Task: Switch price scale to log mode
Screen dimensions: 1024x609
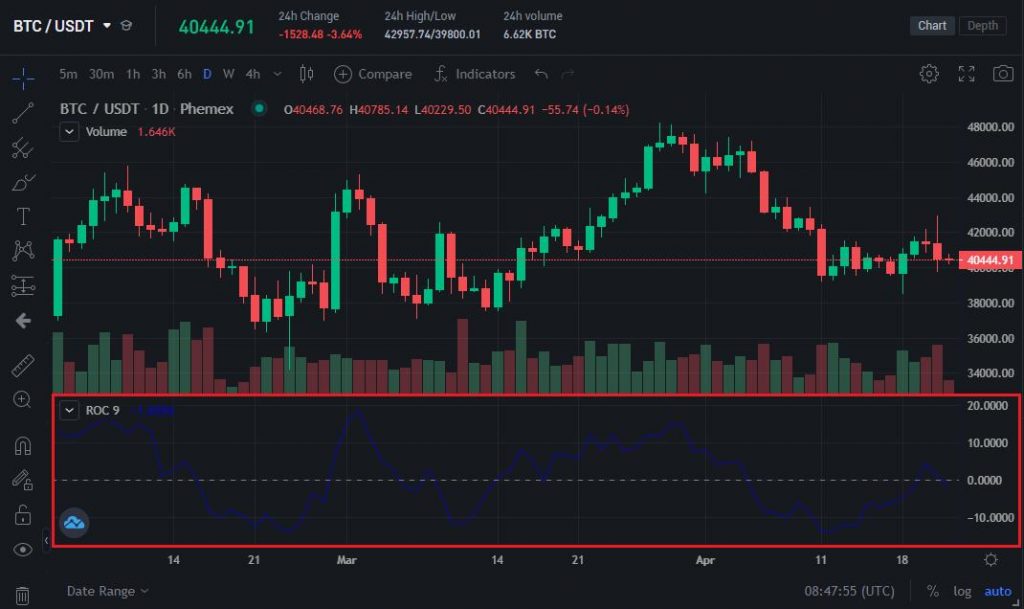Action: [961, 591]
